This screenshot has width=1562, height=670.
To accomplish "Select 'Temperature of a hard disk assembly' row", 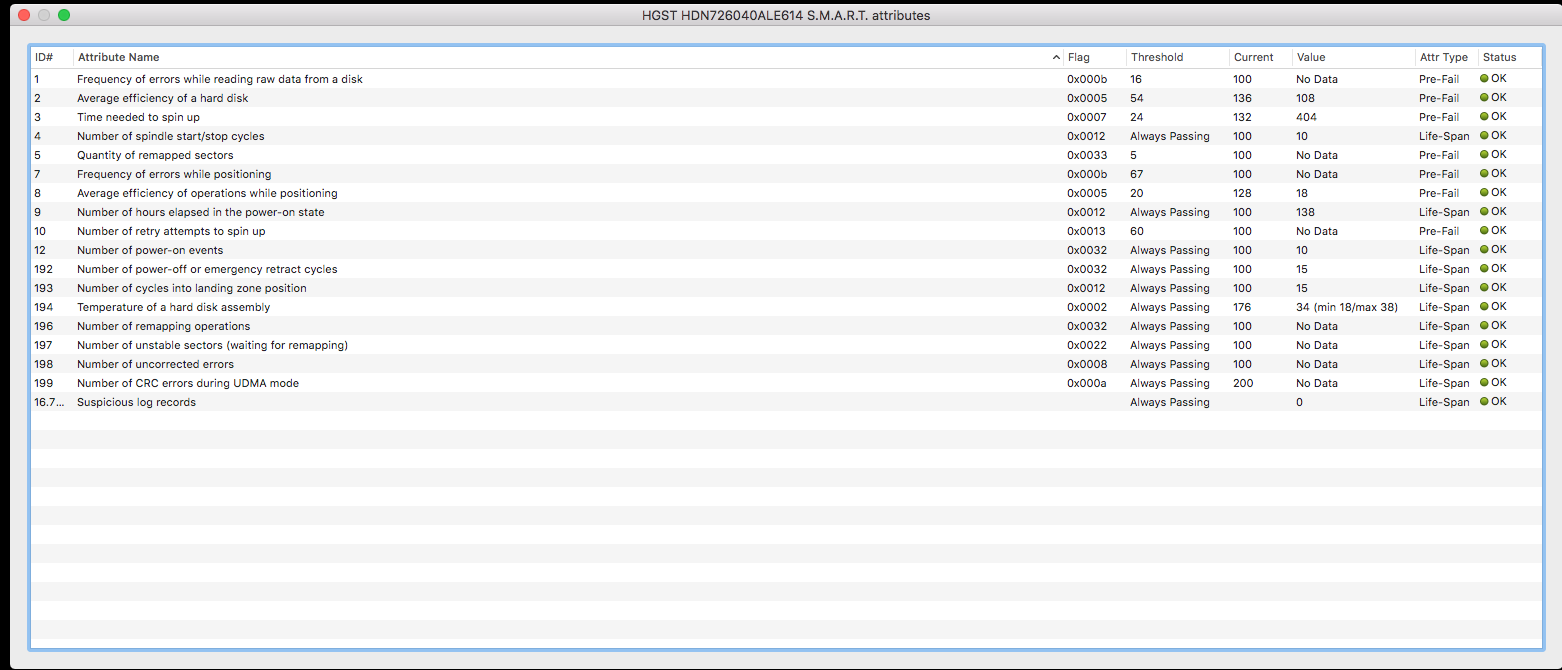I will 786,307.
